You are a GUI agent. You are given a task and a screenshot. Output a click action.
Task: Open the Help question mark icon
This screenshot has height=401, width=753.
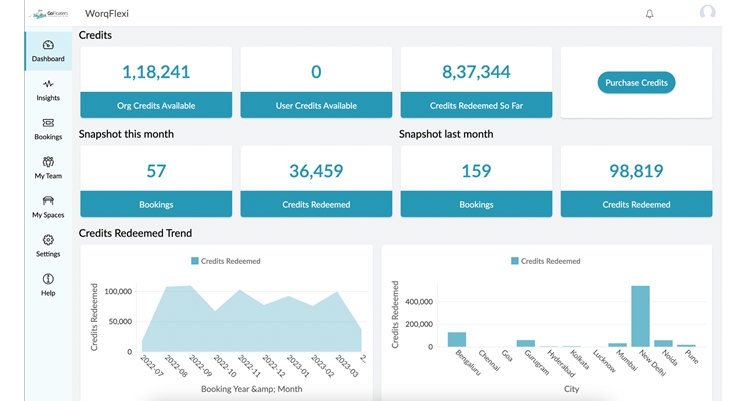(48, 279)
